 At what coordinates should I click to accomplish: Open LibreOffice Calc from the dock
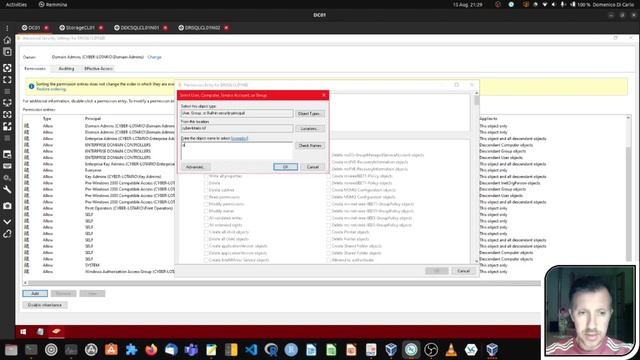point(331,350)
